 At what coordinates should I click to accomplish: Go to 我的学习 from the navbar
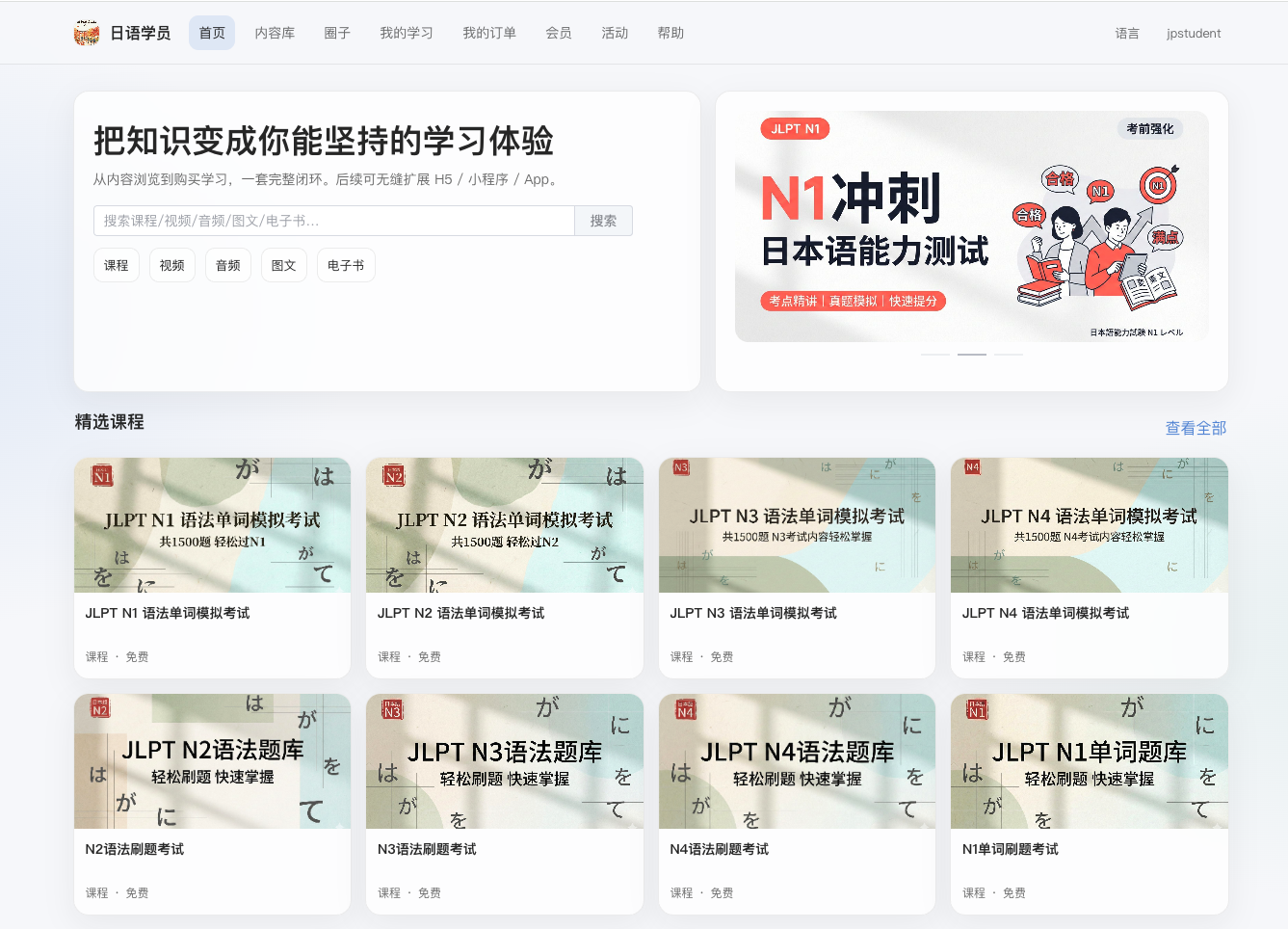click(406, 32)
